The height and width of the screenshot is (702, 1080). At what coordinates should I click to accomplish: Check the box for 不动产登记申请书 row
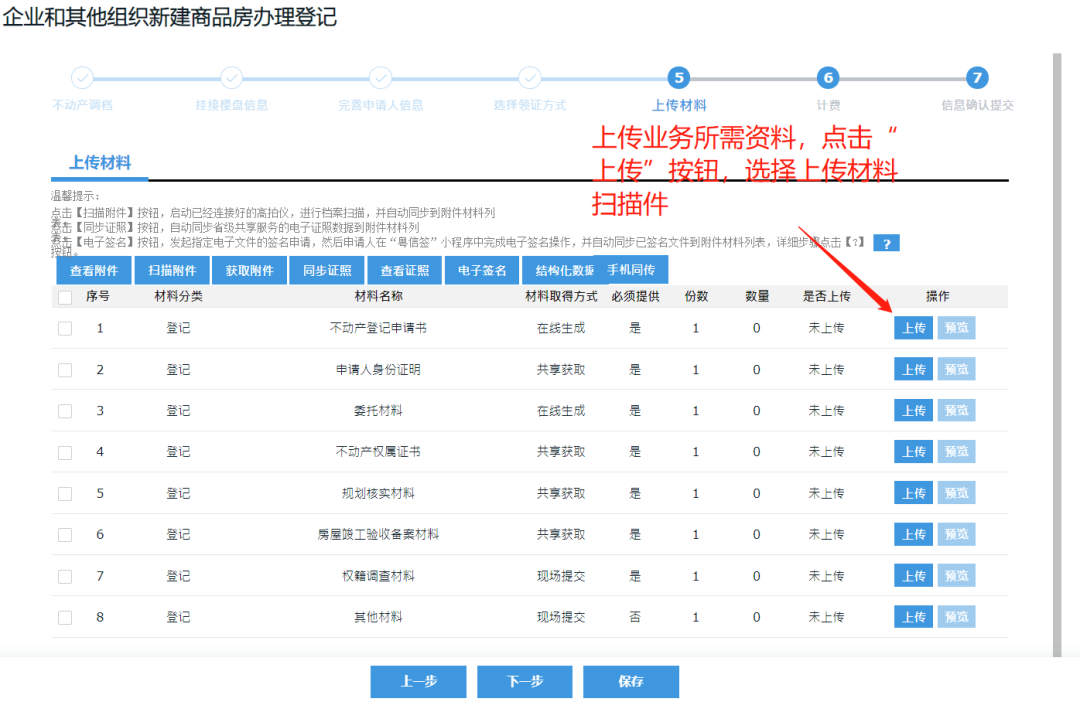pos(65,327)
